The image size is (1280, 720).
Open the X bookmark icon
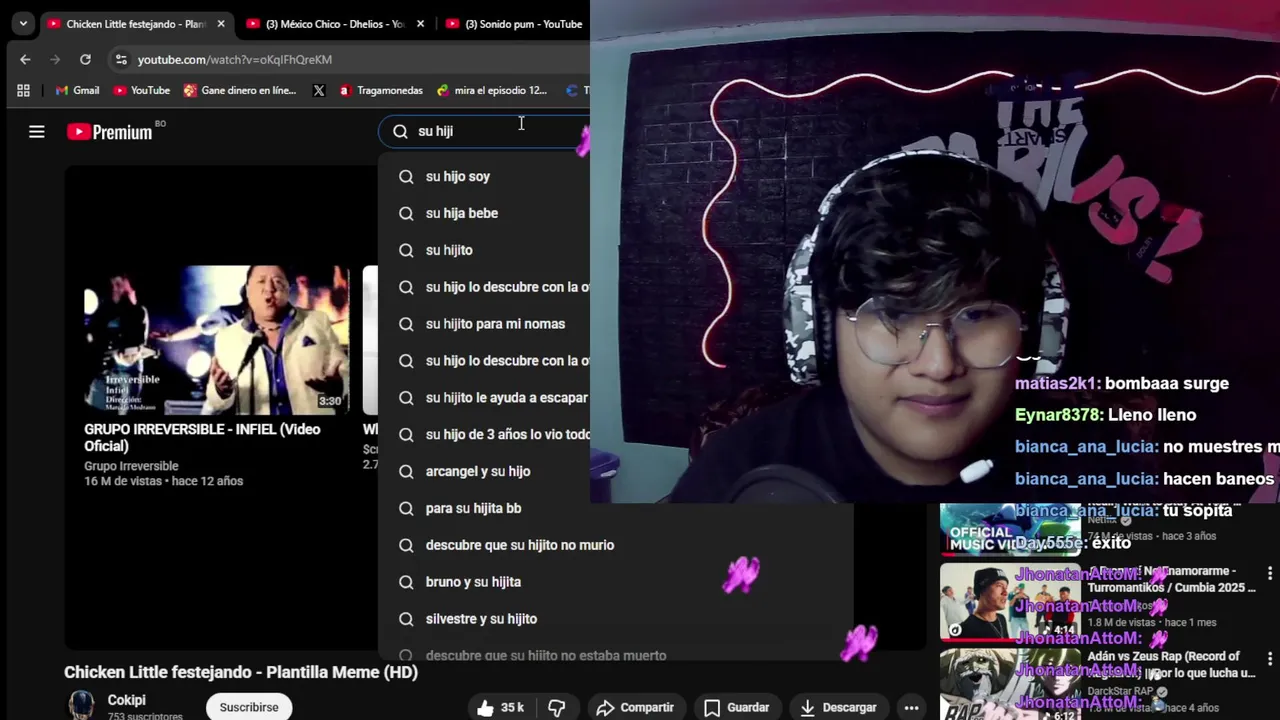(319, 90)
